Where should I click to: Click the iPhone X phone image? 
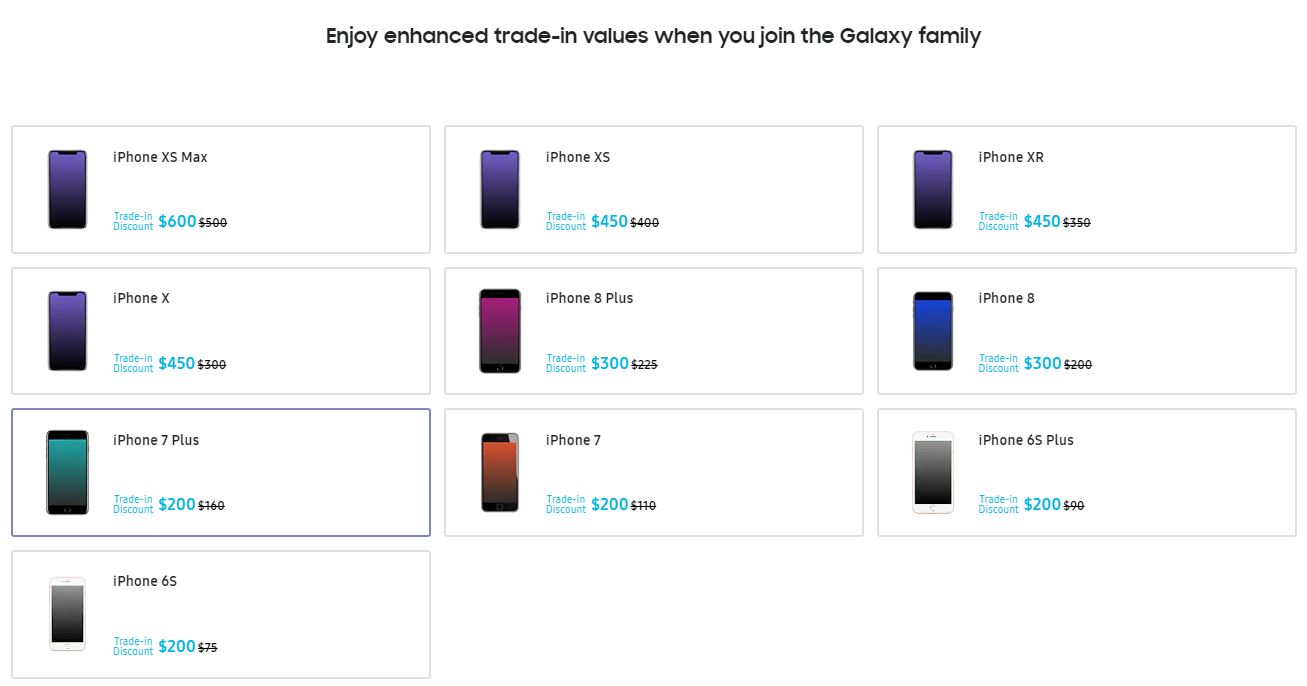68,331
